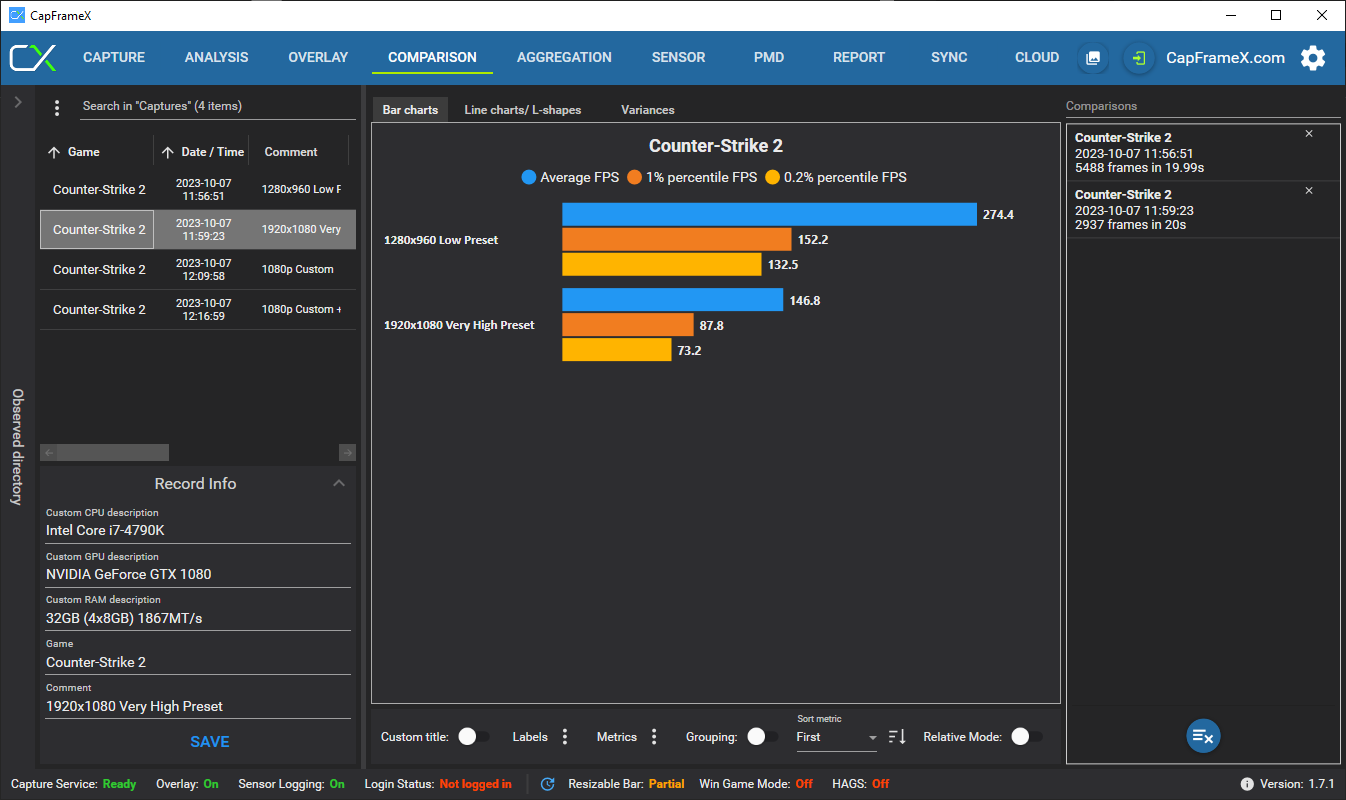Turn on Relative Mode
The width and height of the screenshot is (1346, 800).
(1026, 737)
